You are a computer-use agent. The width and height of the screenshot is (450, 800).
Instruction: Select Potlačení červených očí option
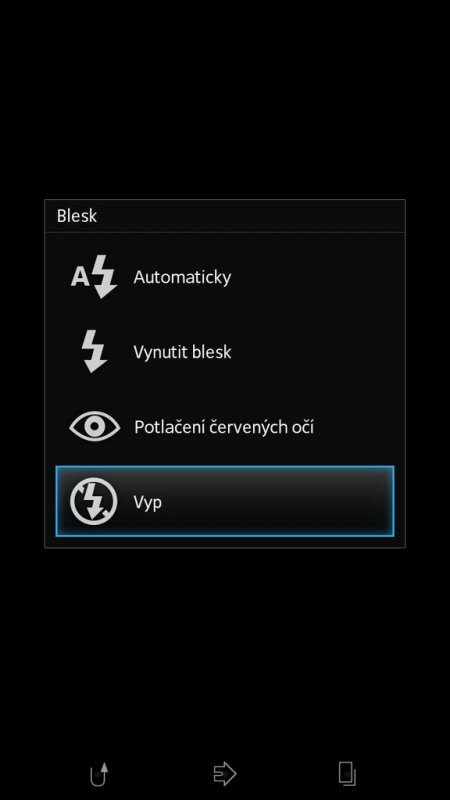[224, 427]
